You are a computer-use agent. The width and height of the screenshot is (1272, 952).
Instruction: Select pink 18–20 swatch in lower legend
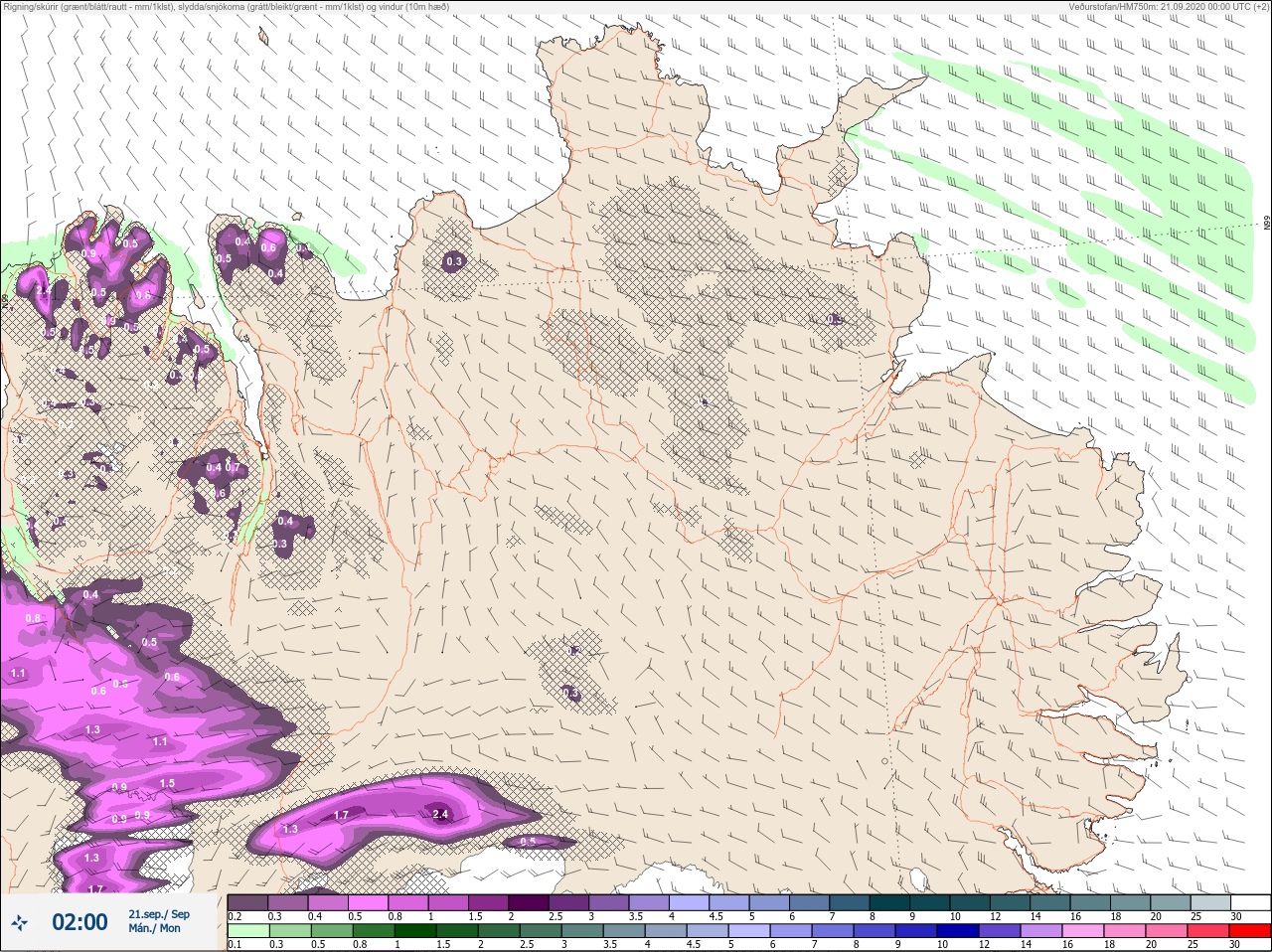click(x=1124, y=931)
